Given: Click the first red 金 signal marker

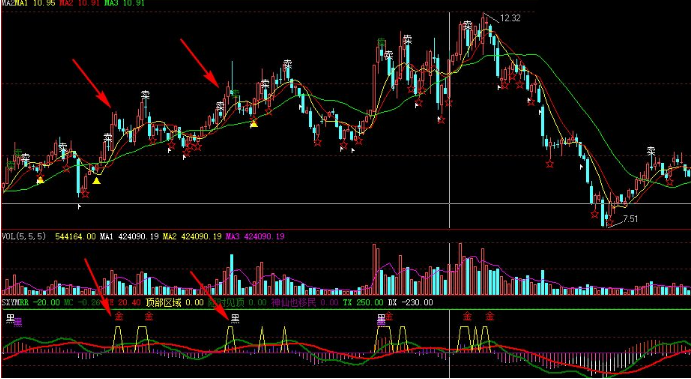Looking at the screenshot, I should [x=119, y=316].
